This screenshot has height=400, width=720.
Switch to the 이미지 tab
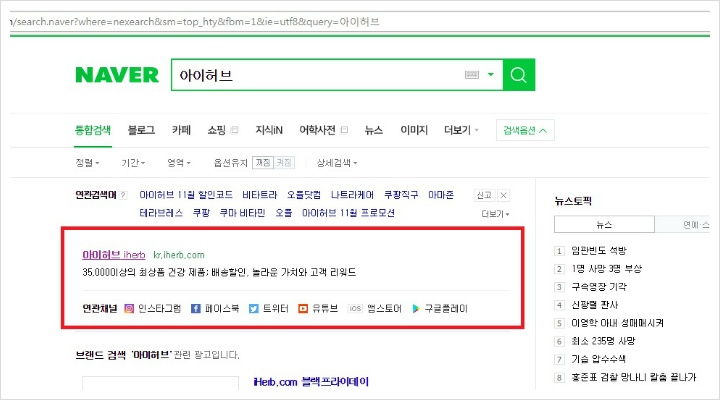(414, 130)
